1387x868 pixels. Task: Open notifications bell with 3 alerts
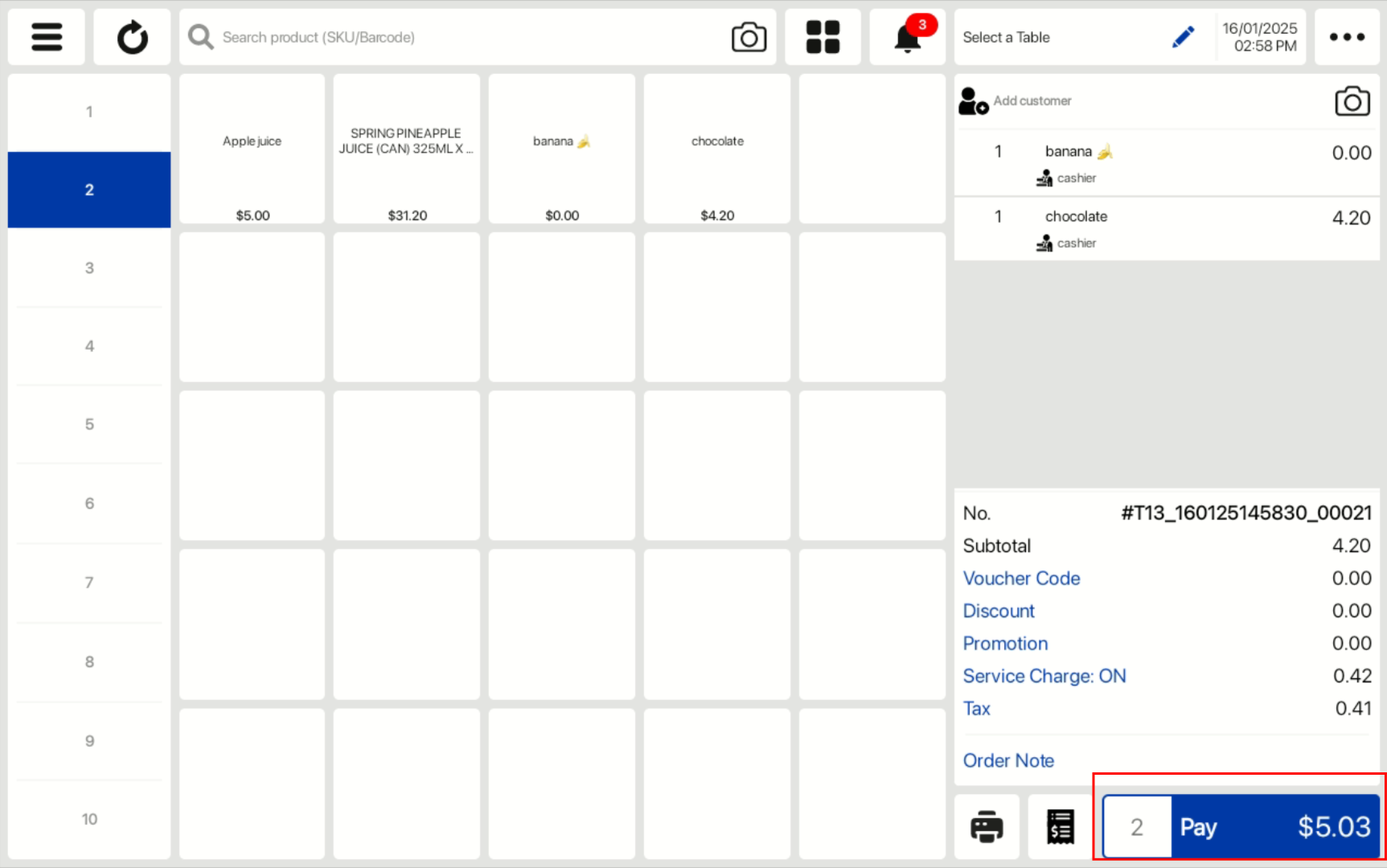908,37
